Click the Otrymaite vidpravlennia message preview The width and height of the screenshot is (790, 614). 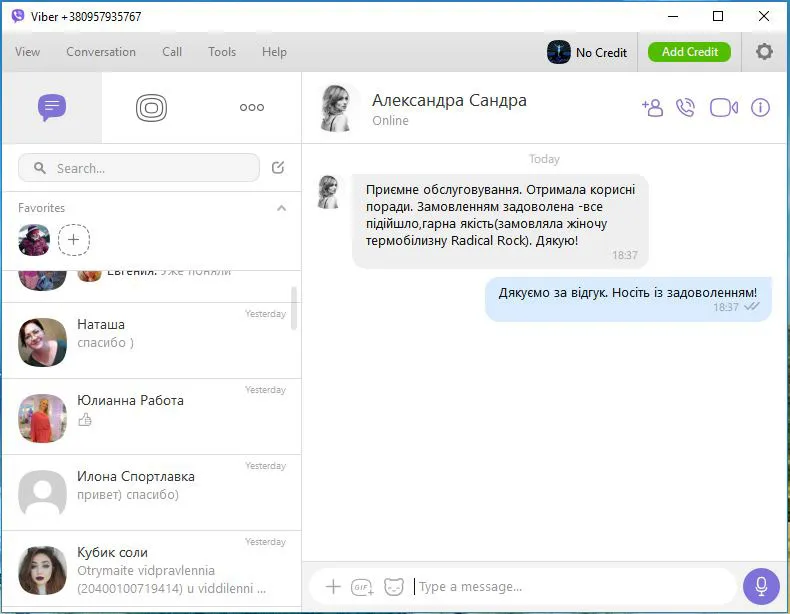[171, 579]
